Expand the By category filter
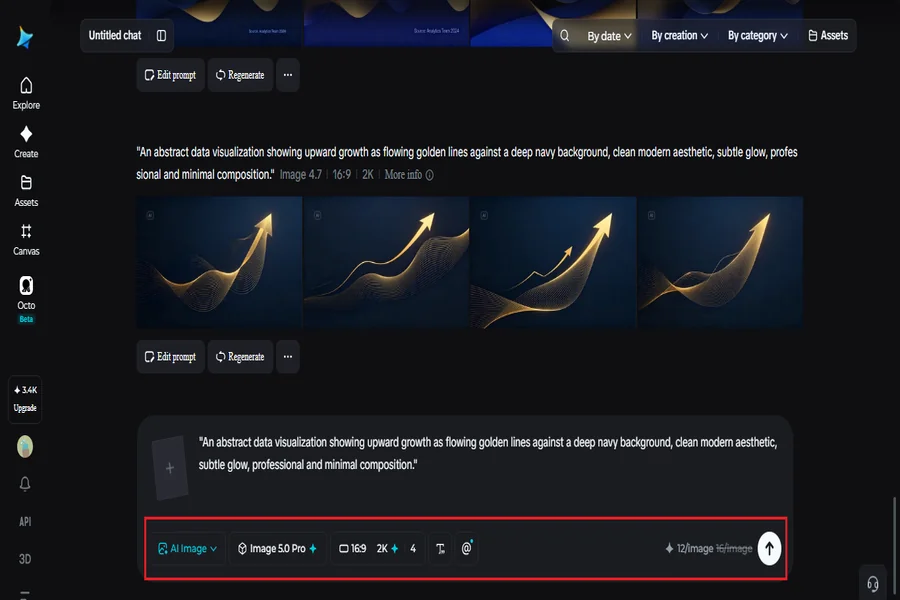The image size is (900, 600). click(758, 36)
